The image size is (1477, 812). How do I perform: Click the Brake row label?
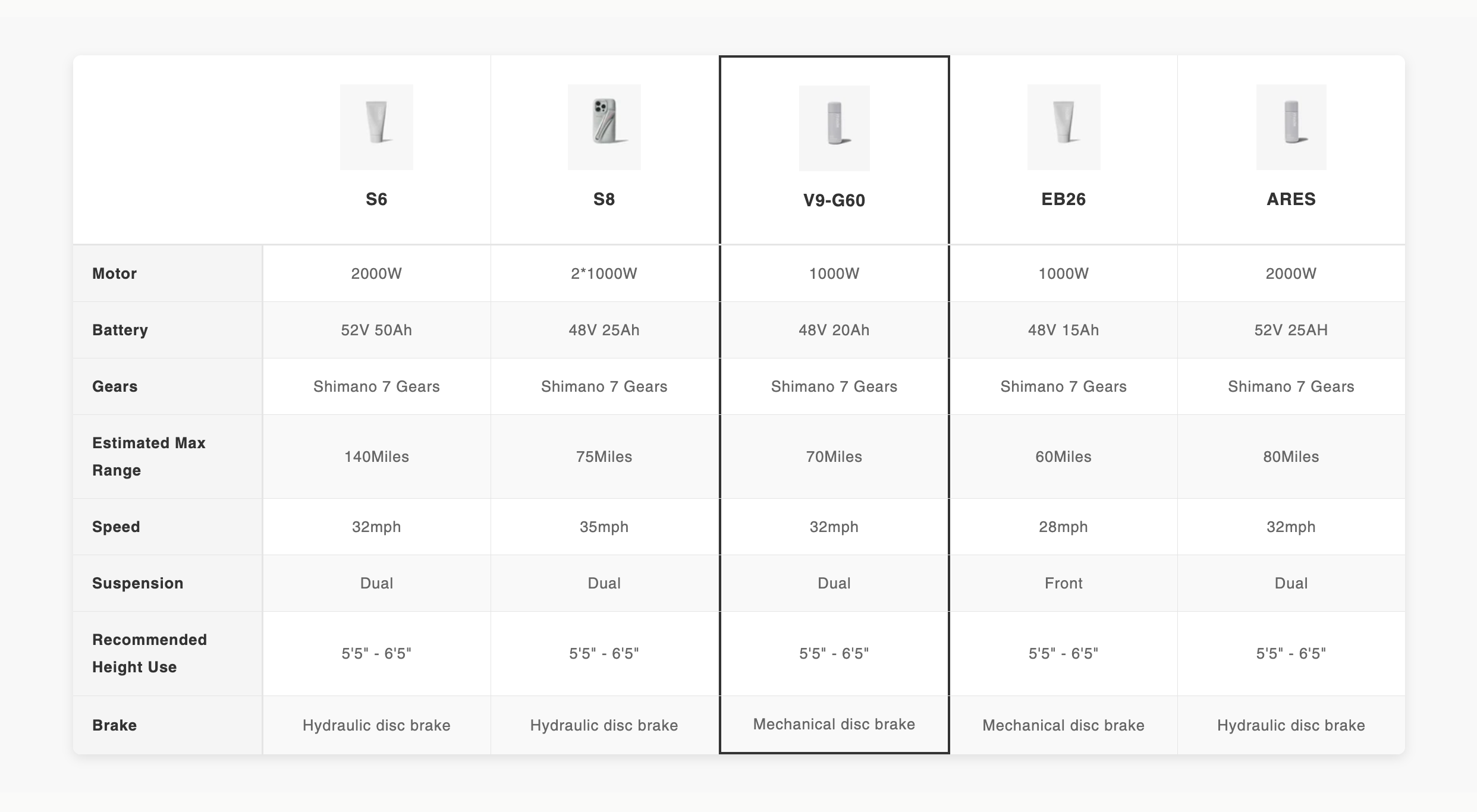115,725
